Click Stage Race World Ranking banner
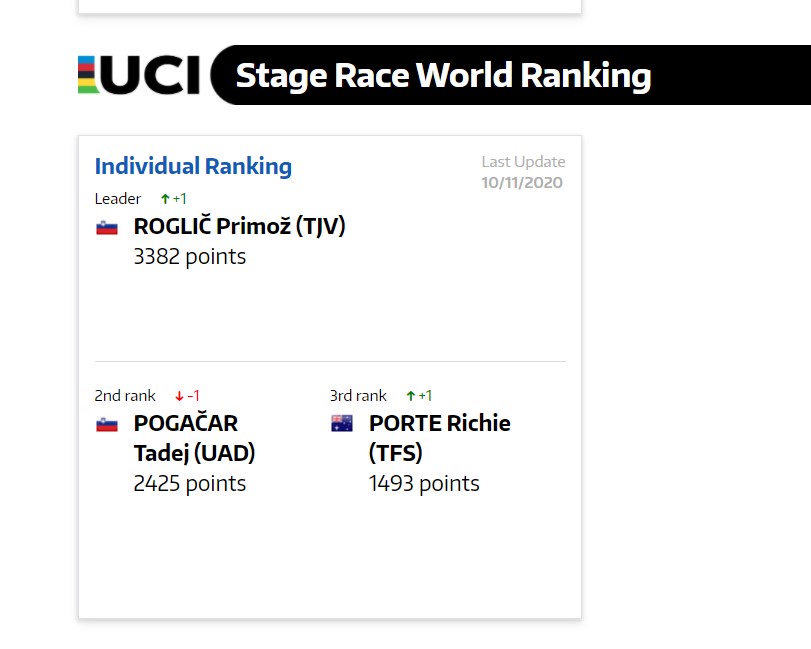Viewport: 811px width, 649px height. coord(510,75)
